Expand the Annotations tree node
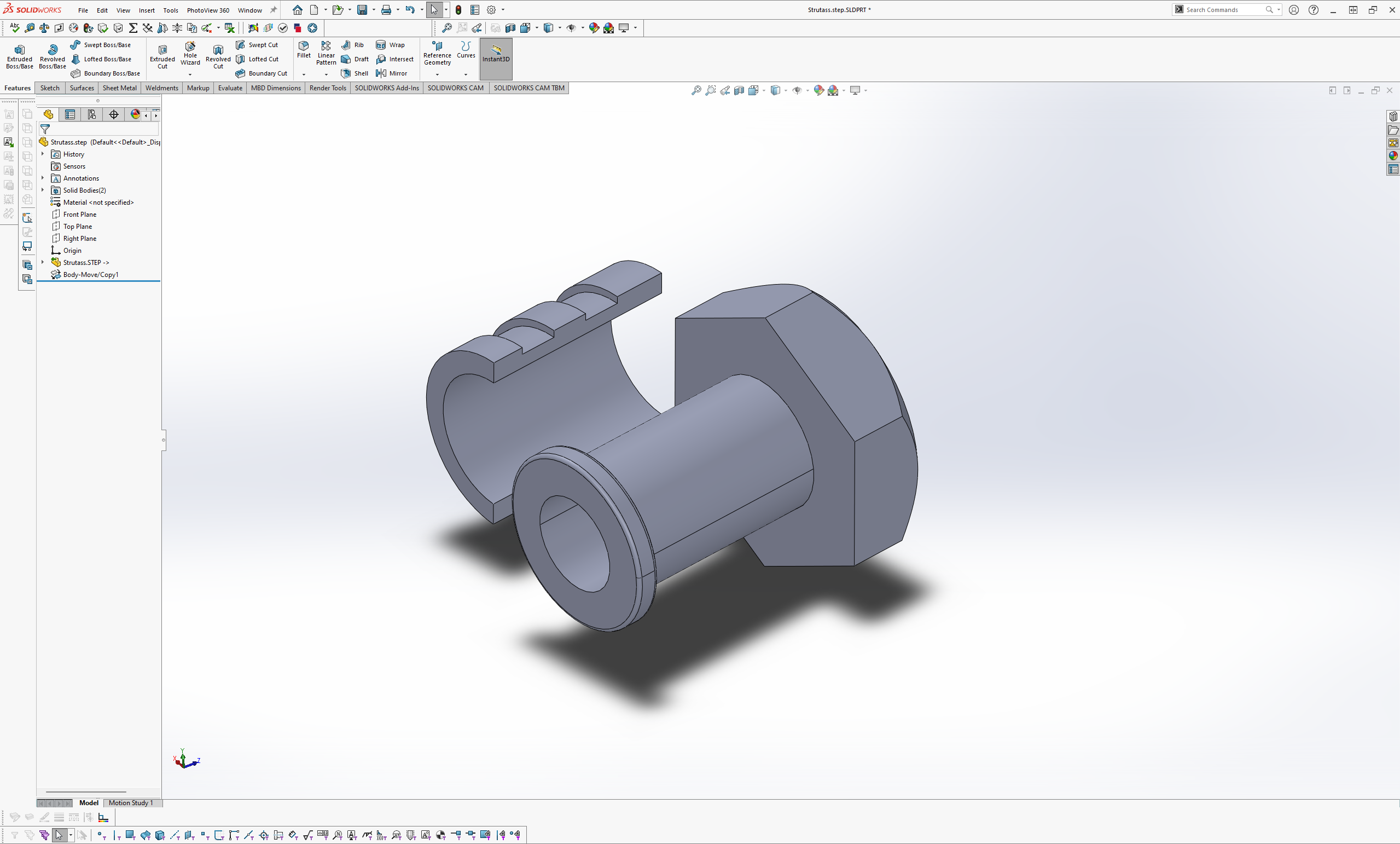 pyautogui.click(x=43, y=178)
